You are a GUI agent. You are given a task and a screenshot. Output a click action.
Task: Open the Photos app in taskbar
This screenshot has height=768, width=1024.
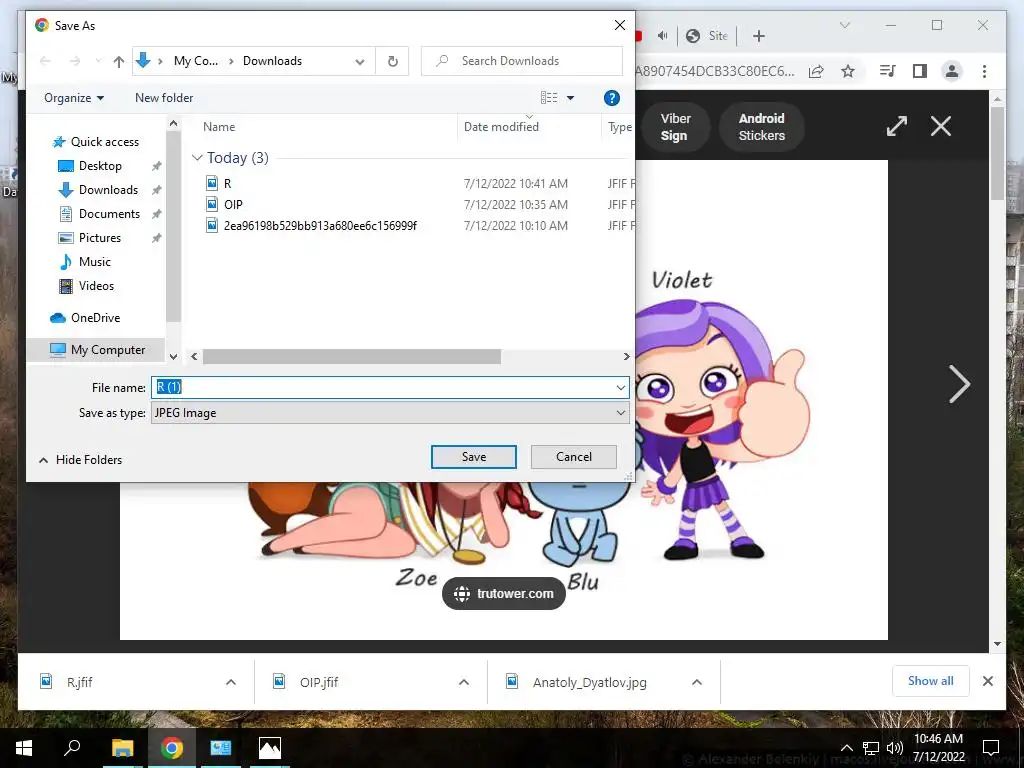pyautogui.click(x=269, y=748)
